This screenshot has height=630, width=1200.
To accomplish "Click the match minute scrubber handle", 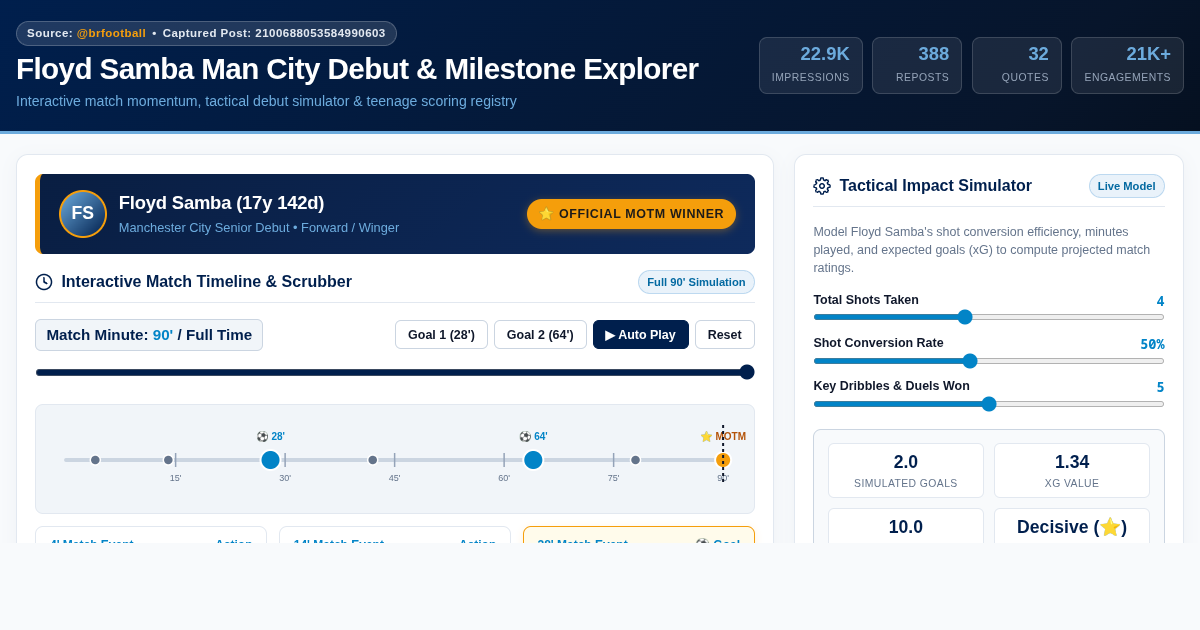I will coord(747,372).
